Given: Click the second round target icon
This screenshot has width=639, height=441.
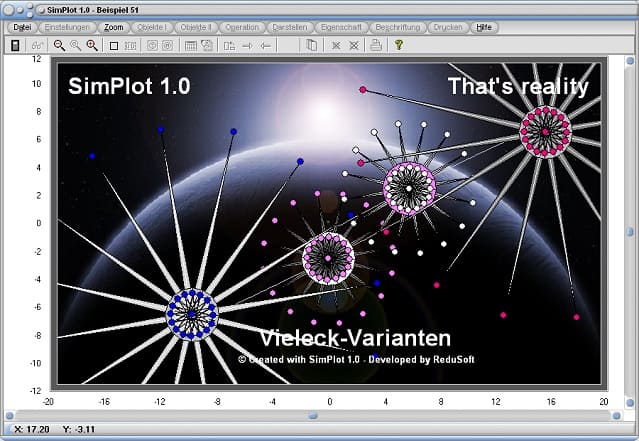Looking at the screenshot, I should [x=167, y=45].
